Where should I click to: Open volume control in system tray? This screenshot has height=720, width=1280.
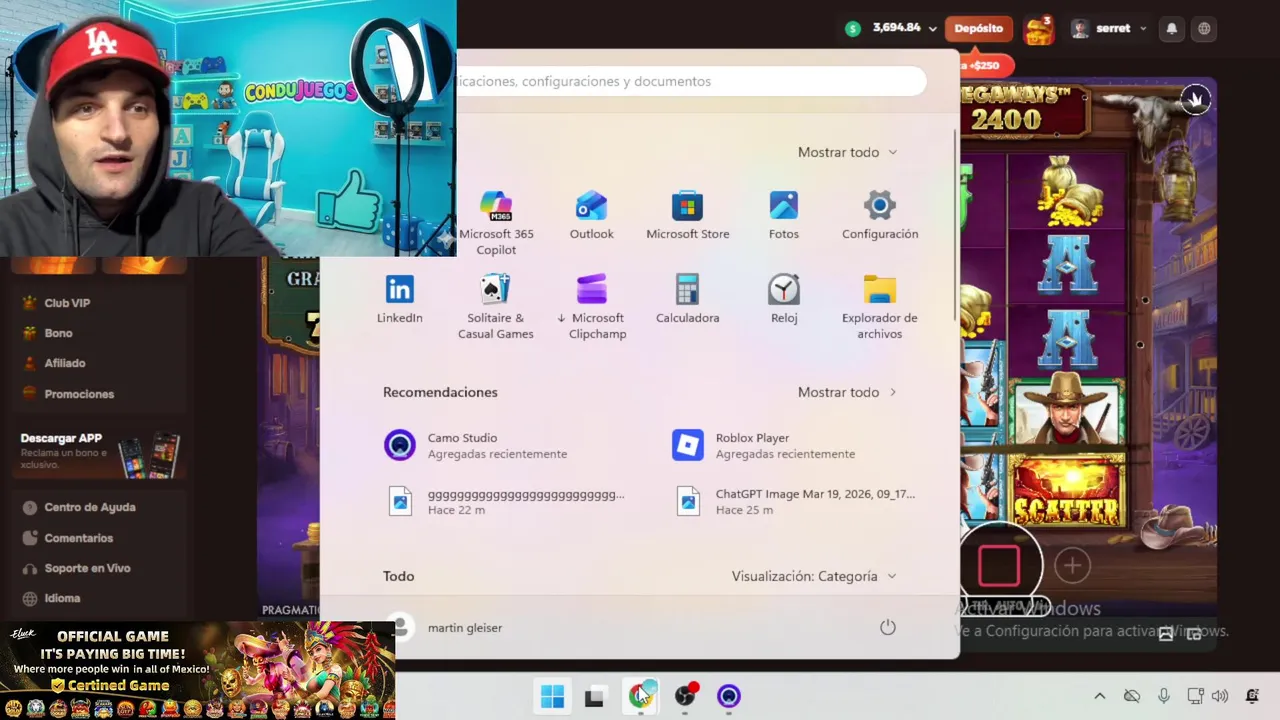pos(1220,696)
